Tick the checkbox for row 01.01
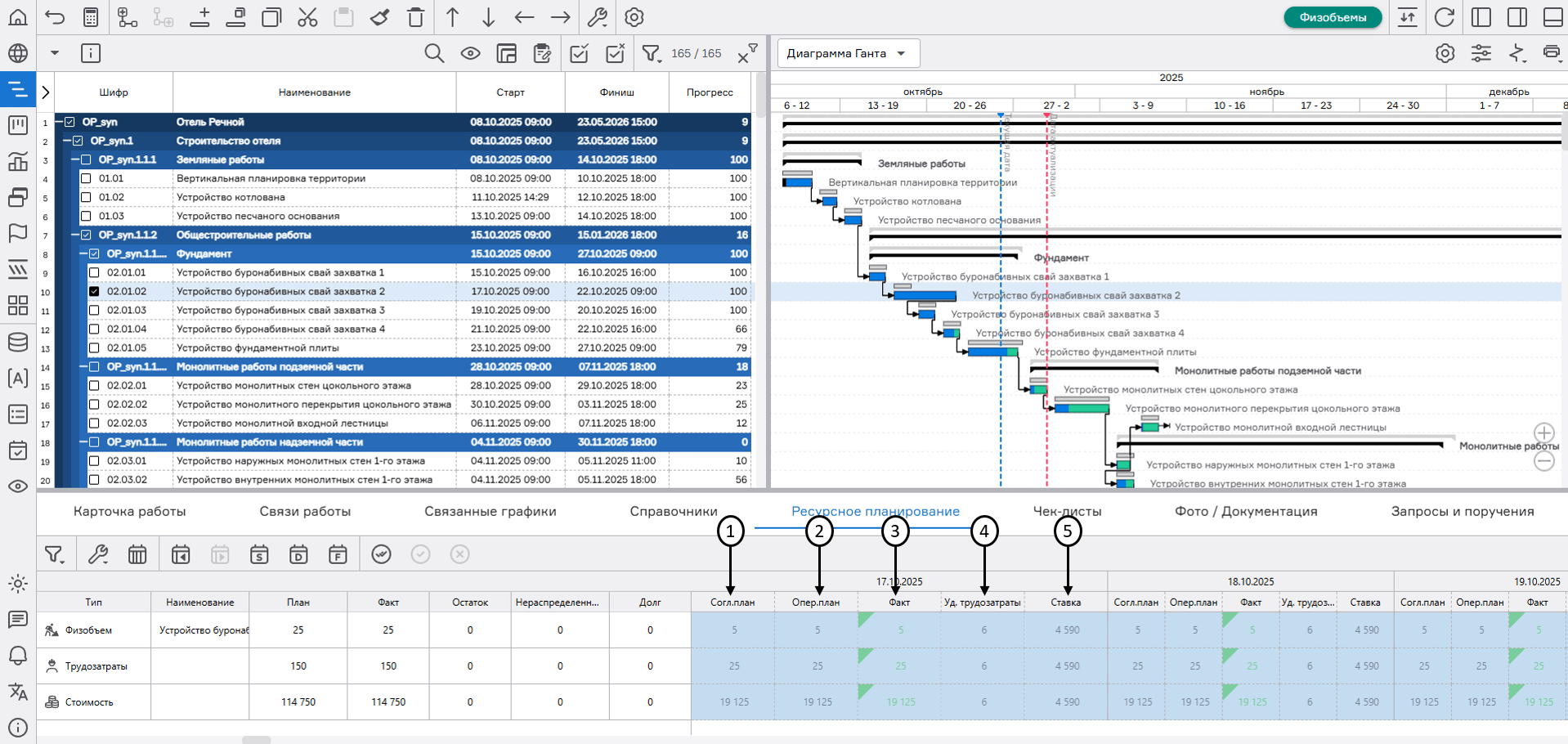Screen dimensions: 1568x744 click(x=86, y=178)
